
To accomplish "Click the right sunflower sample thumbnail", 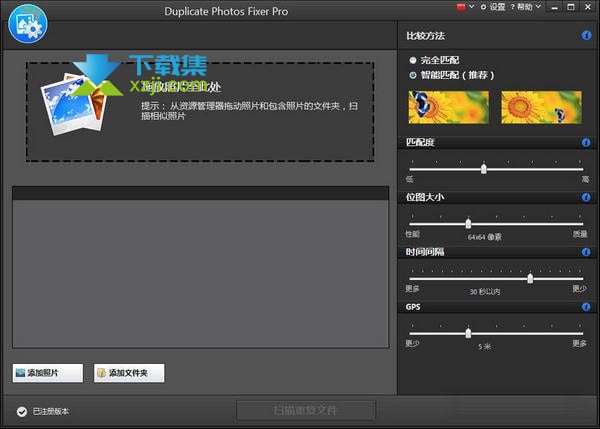I will click(541, 107).
